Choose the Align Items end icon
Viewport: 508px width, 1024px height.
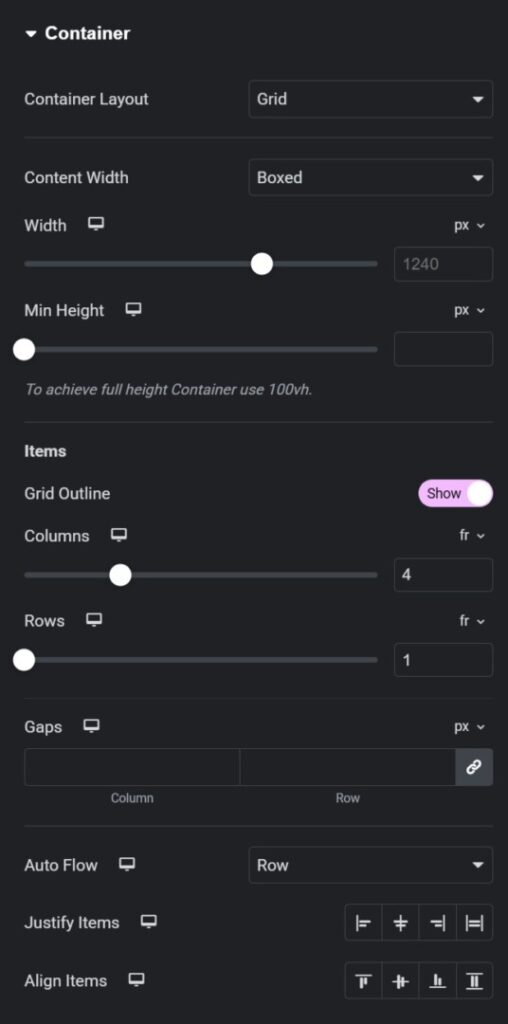(437, 980)
